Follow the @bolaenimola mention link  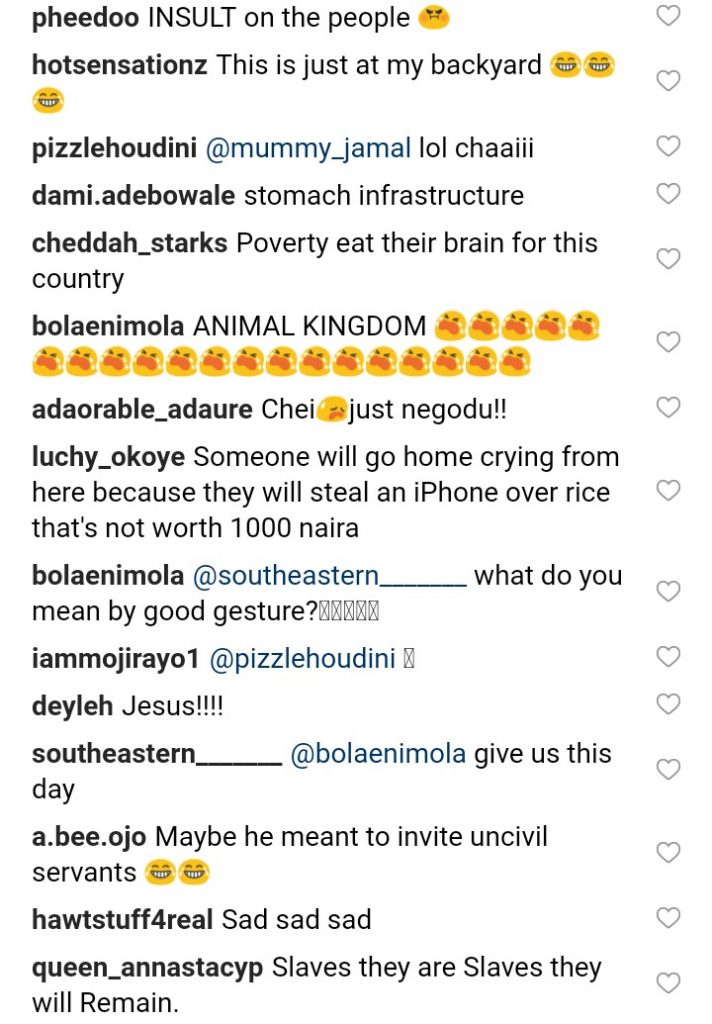[377, 754]
